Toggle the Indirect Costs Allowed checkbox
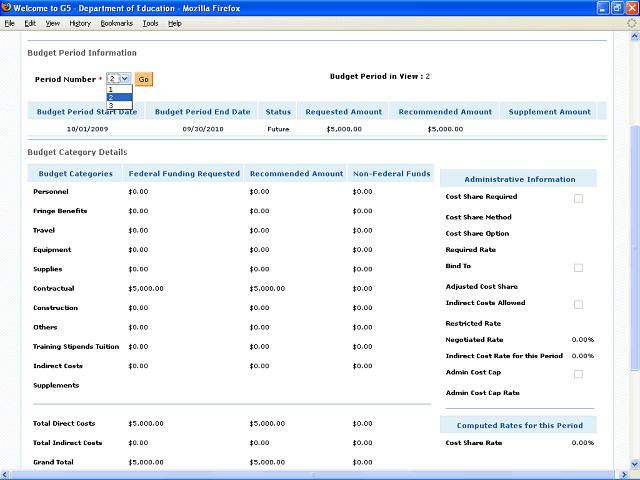 (x=578, y=304)
